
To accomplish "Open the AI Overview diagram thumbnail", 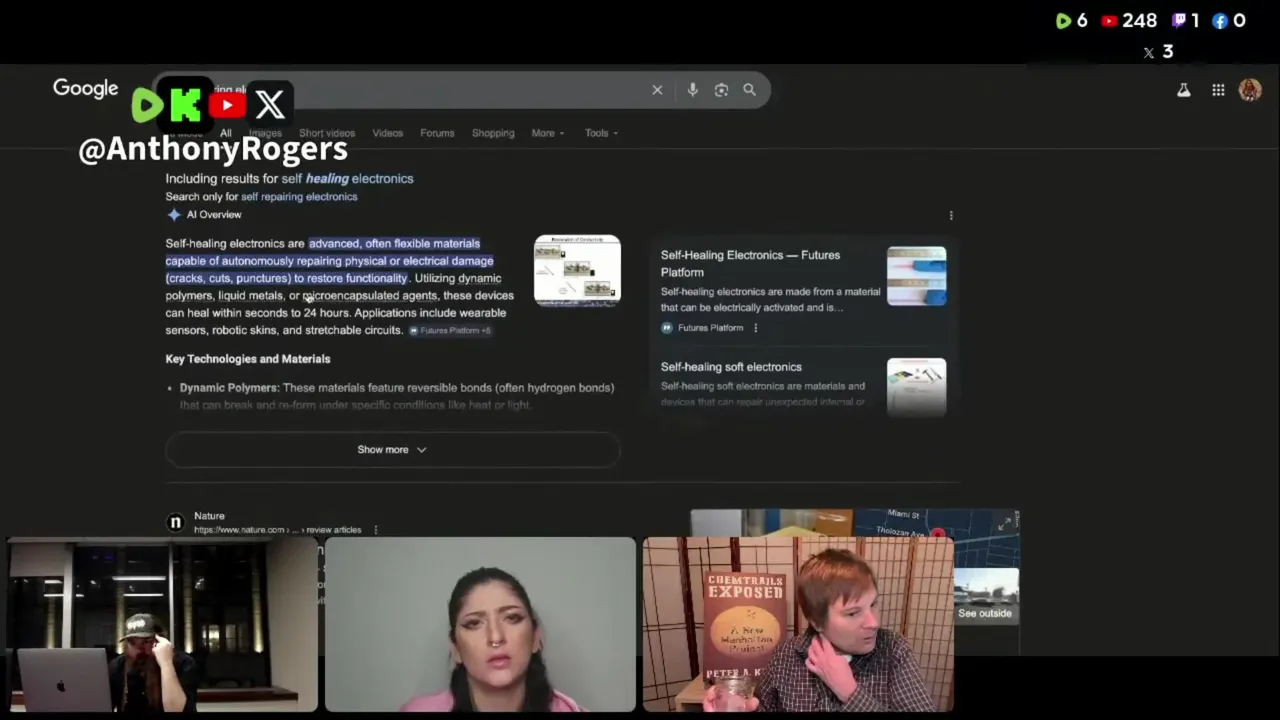I will coord(577,271).
